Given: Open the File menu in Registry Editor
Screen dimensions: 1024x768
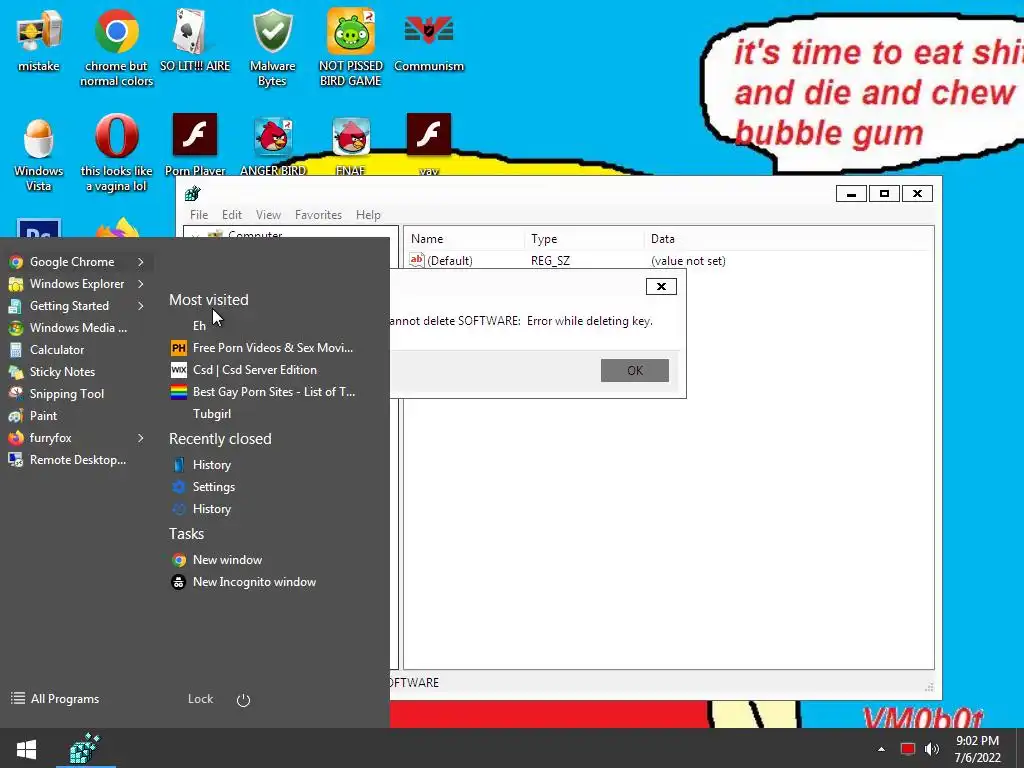Looking at the screenshot, I should (199, 215).
